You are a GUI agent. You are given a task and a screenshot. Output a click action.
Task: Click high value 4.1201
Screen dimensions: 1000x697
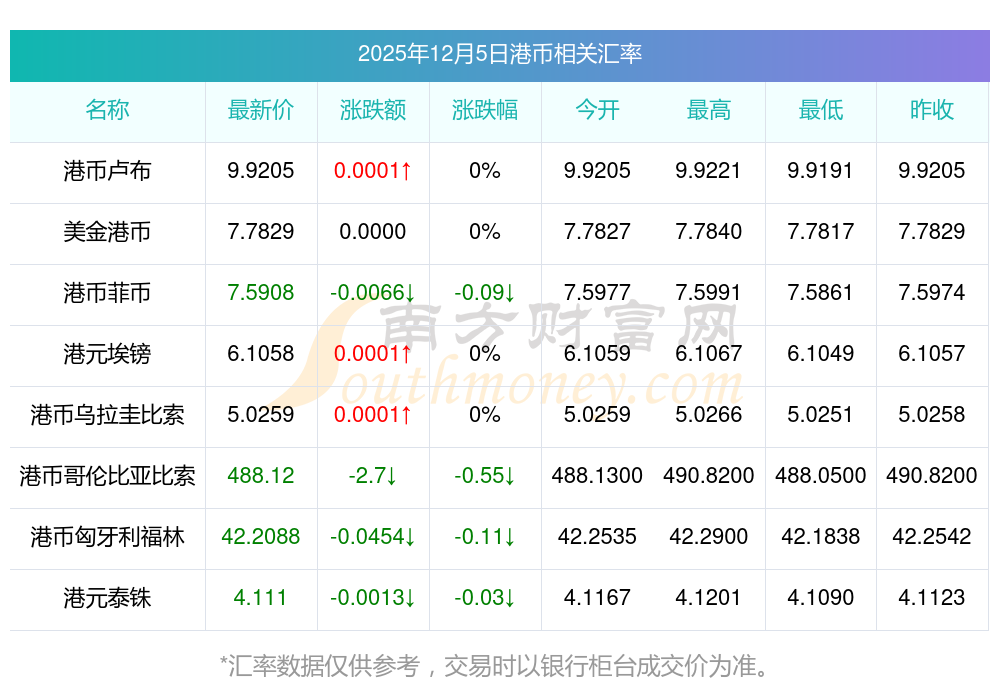(x=709, y=598)
